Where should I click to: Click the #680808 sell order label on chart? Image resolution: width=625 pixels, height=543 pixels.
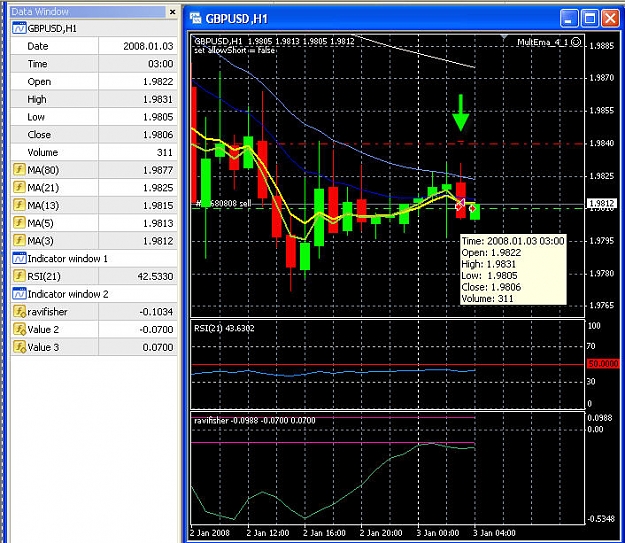click(224, 203)
